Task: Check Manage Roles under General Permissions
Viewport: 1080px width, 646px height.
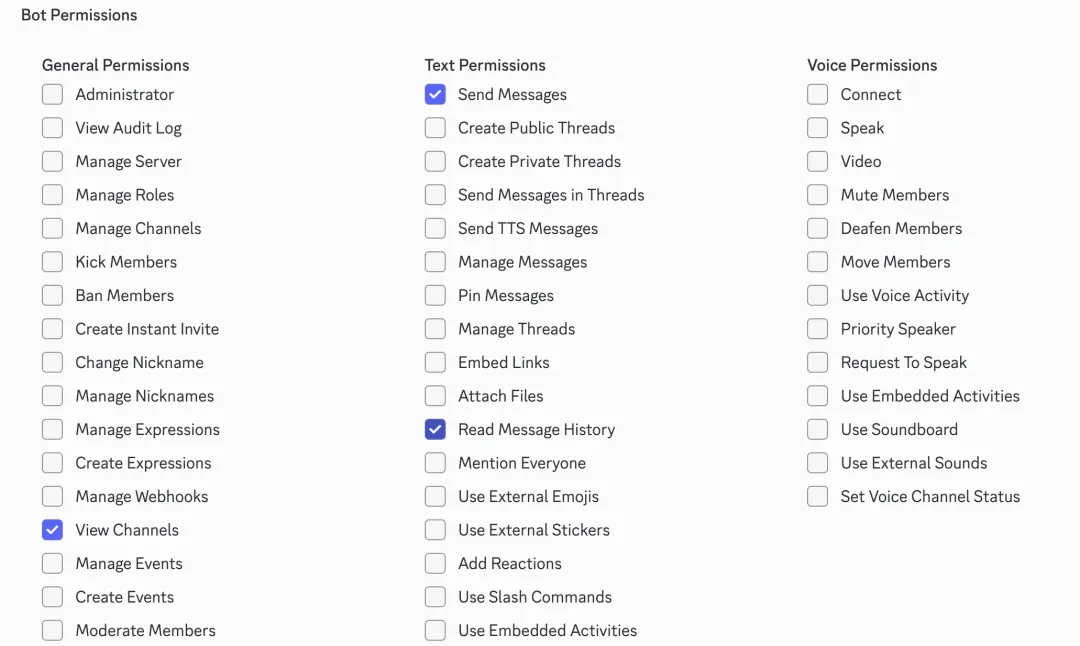Action: [x=52, y=194]
